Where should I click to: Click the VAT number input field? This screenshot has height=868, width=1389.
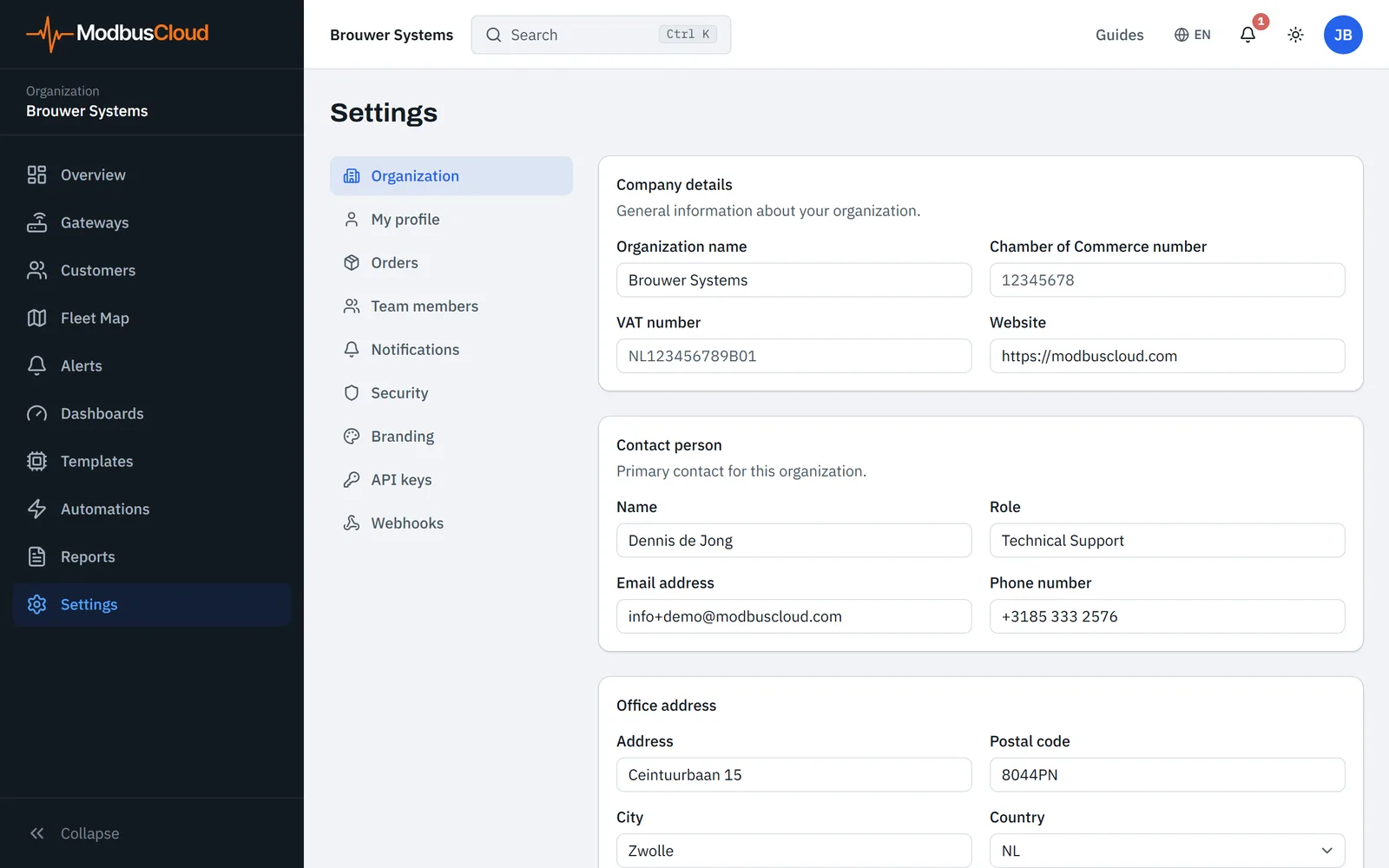point(793,356)
